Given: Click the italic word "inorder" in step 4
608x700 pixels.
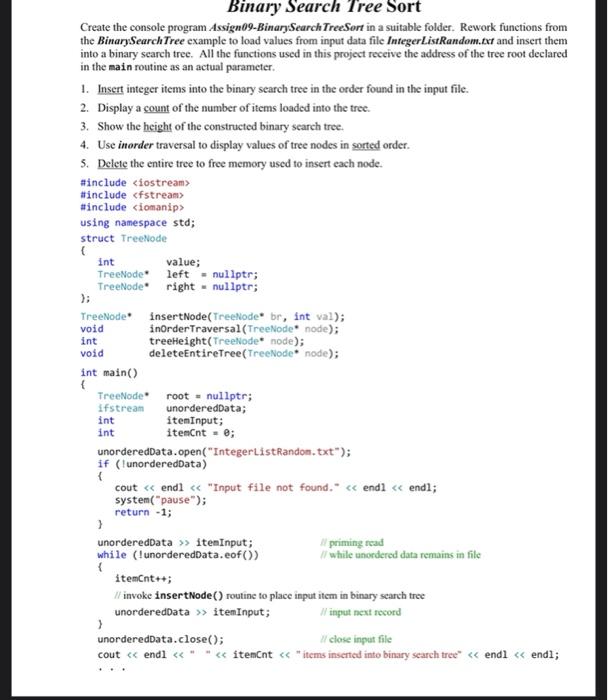Looking at the screenshot, I should click(135, 145).
